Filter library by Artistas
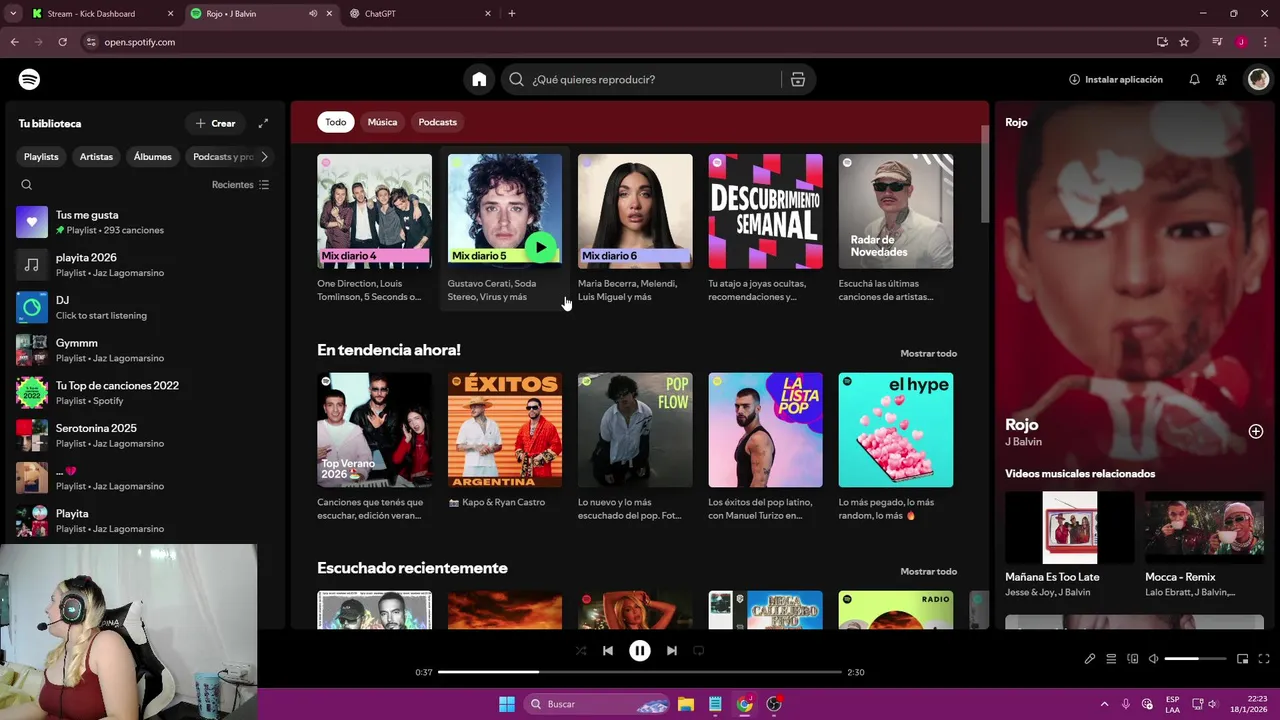Image resolution: width=1280 pixels, height=720 pixels. [96, 157]
